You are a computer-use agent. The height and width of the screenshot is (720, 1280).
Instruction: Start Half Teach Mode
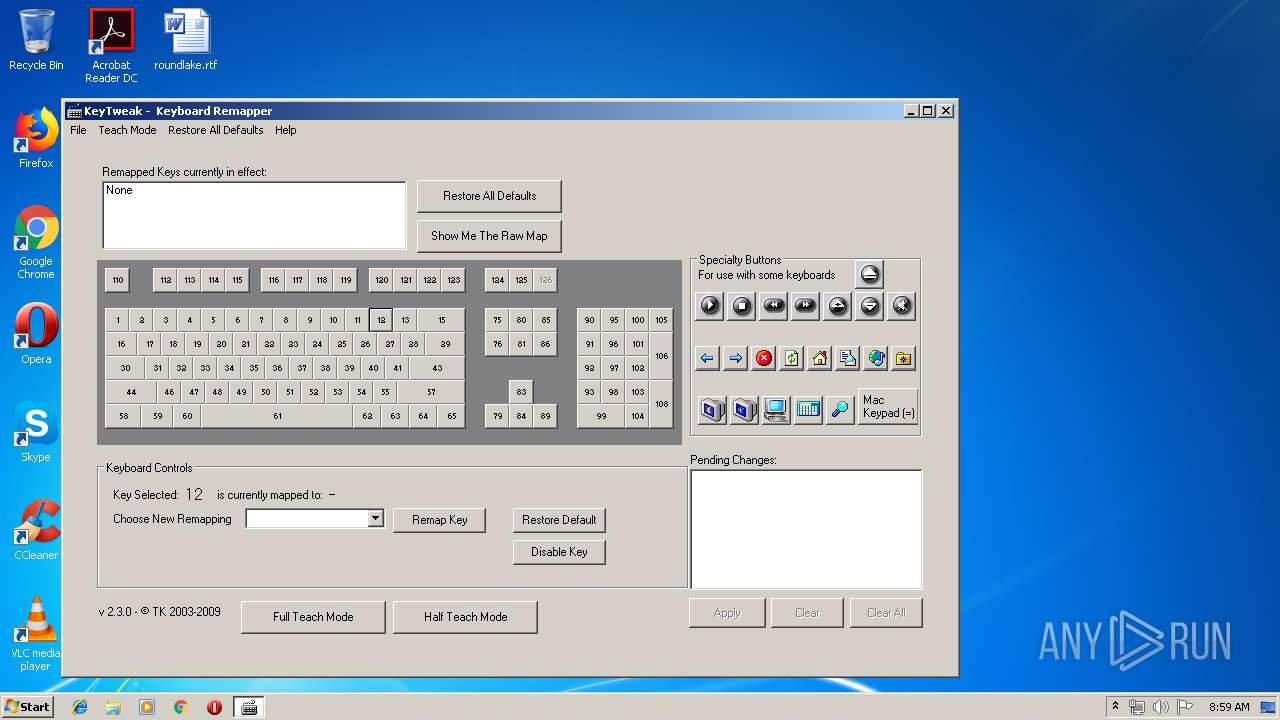(466, 617)
